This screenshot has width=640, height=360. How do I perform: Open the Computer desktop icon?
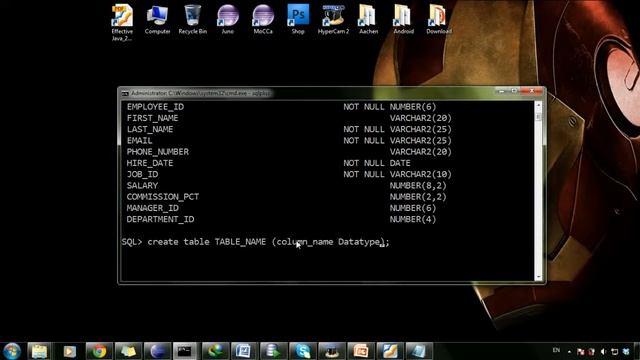pos(157,20)
